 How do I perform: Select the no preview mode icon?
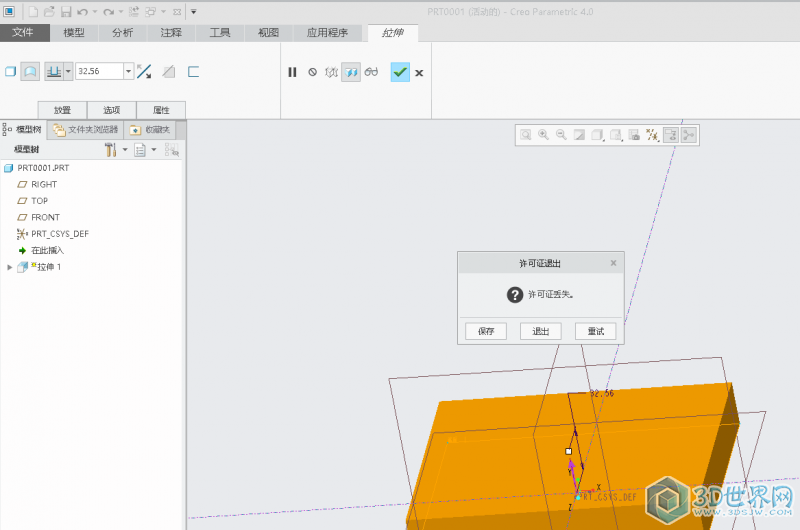coord(312,72)
